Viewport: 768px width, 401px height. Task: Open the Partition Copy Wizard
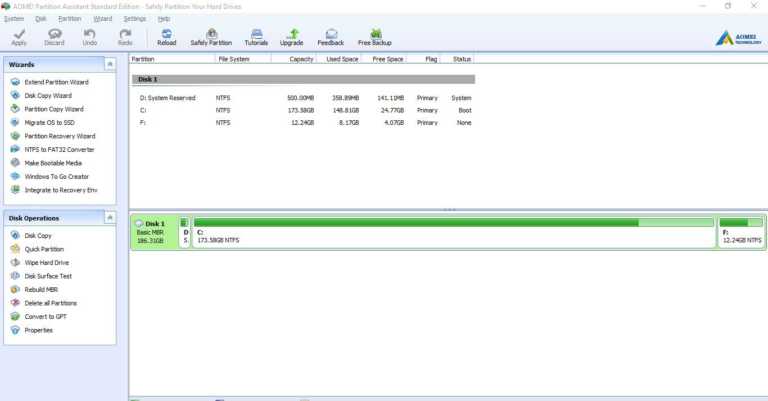coord(54,109)
